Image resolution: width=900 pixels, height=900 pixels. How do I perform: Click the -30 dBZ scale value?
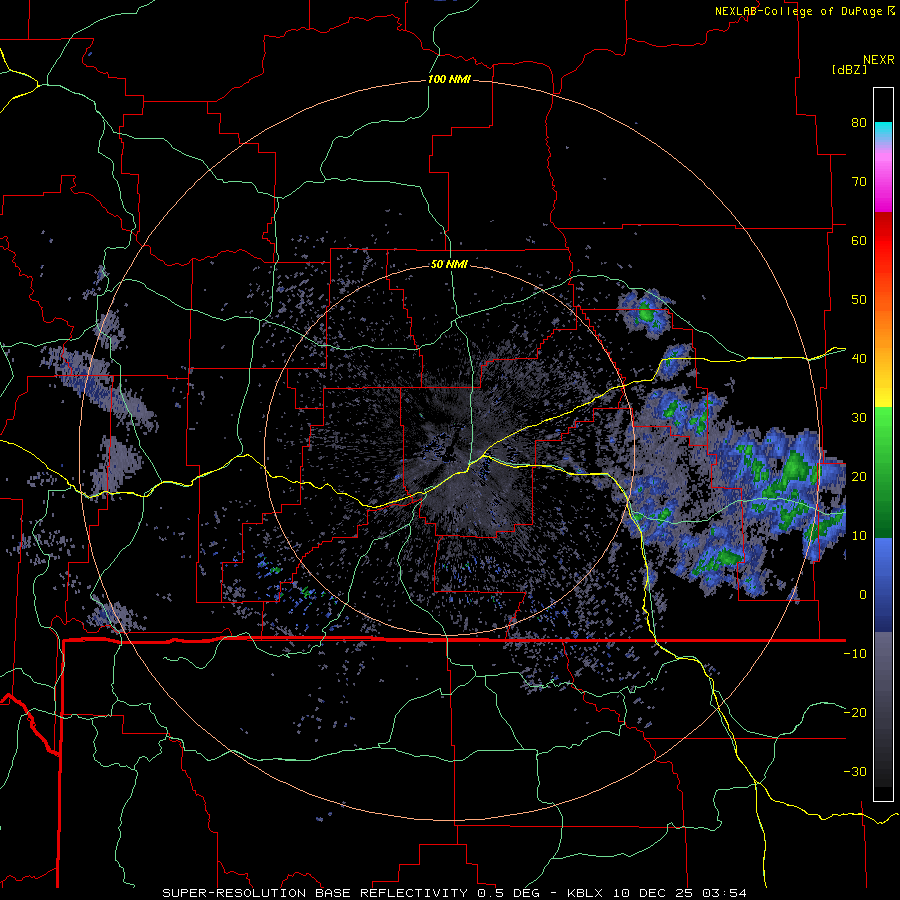(855, 771)
